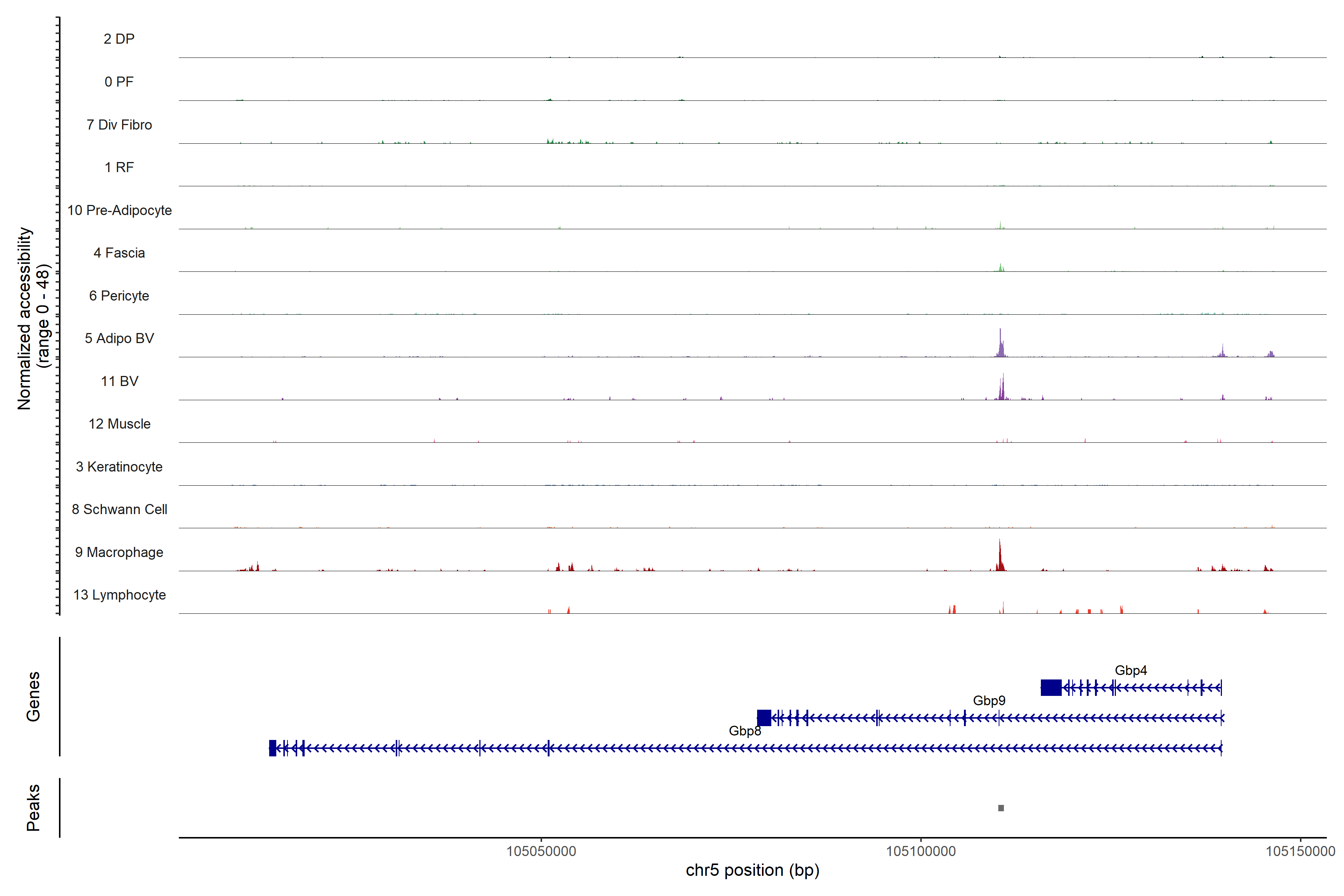1344x896 pixels.
Task: Click the Genes panel label
Action: 33,697
